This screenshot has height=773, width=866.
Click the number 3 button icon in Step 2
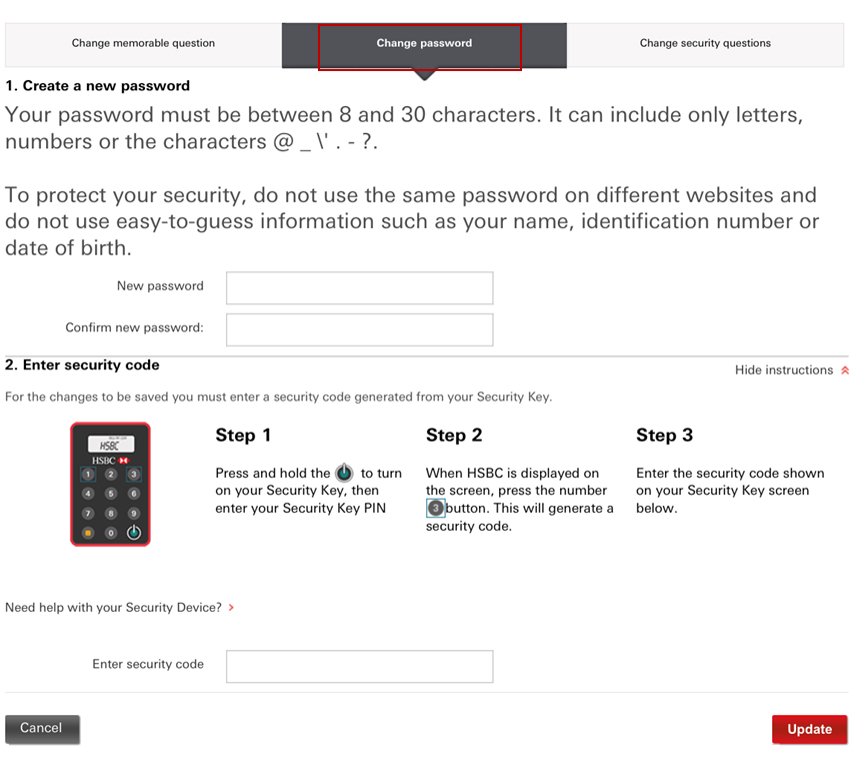click(x=435, y=508)
